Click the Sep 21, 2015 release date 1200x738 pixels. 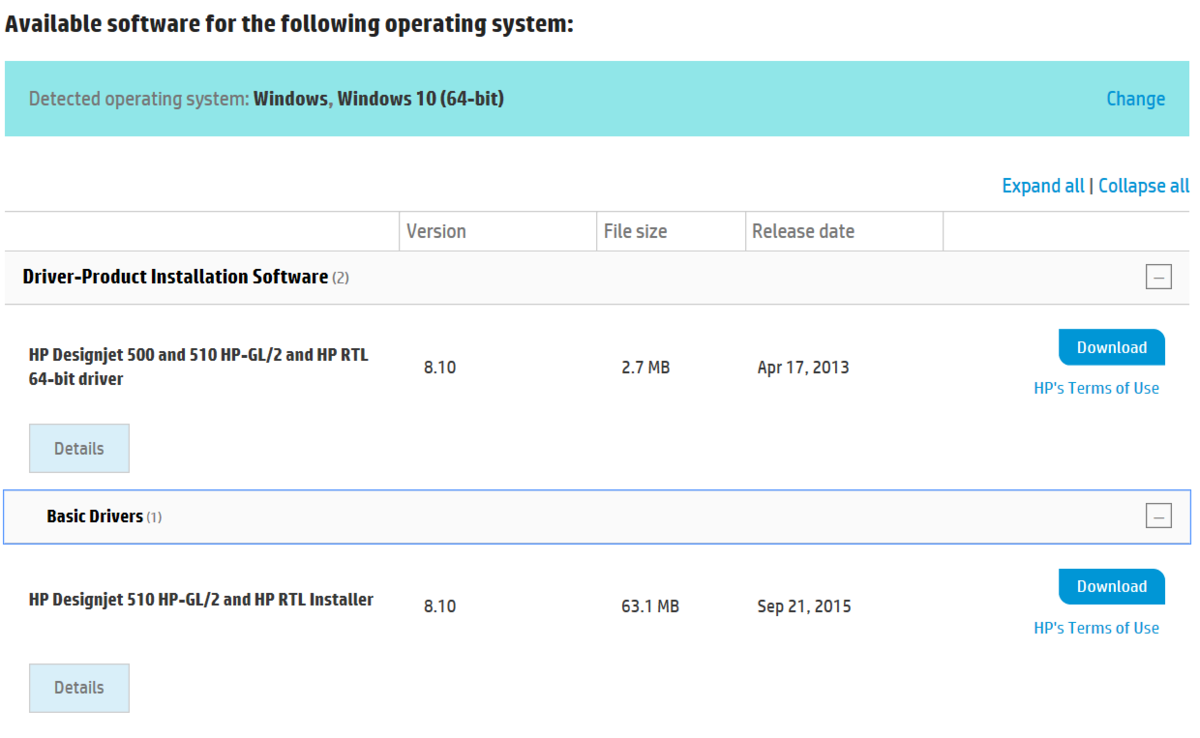pyautogui.click(x=804, y=606)
